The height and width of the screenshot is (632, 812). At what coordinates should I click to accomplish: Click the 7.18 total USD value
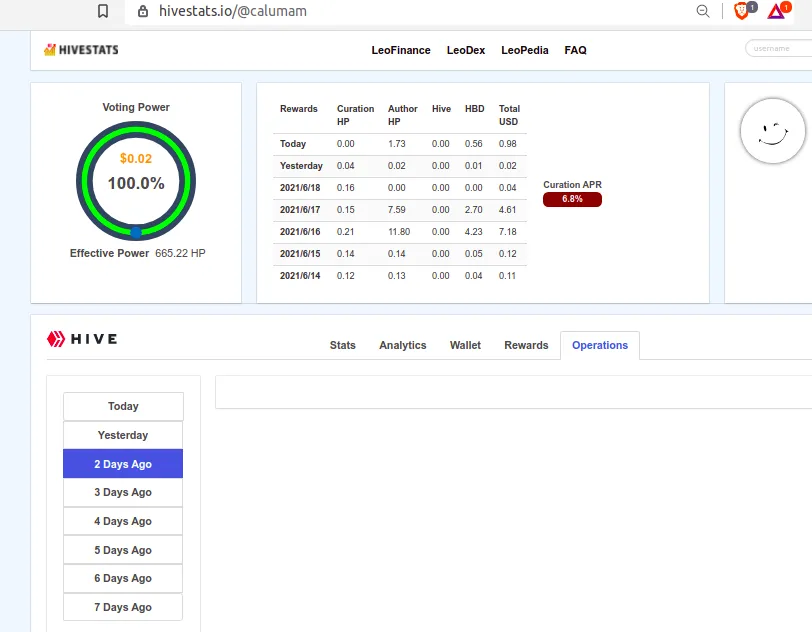508,232
